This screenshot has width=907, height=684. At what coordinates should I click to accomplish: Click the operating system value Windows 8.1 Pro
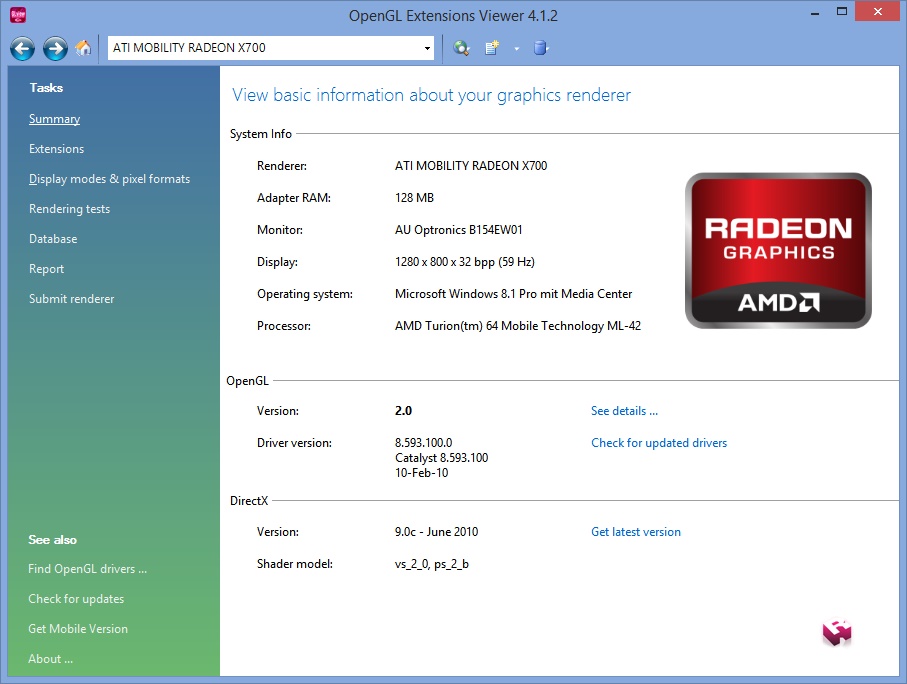514,294
